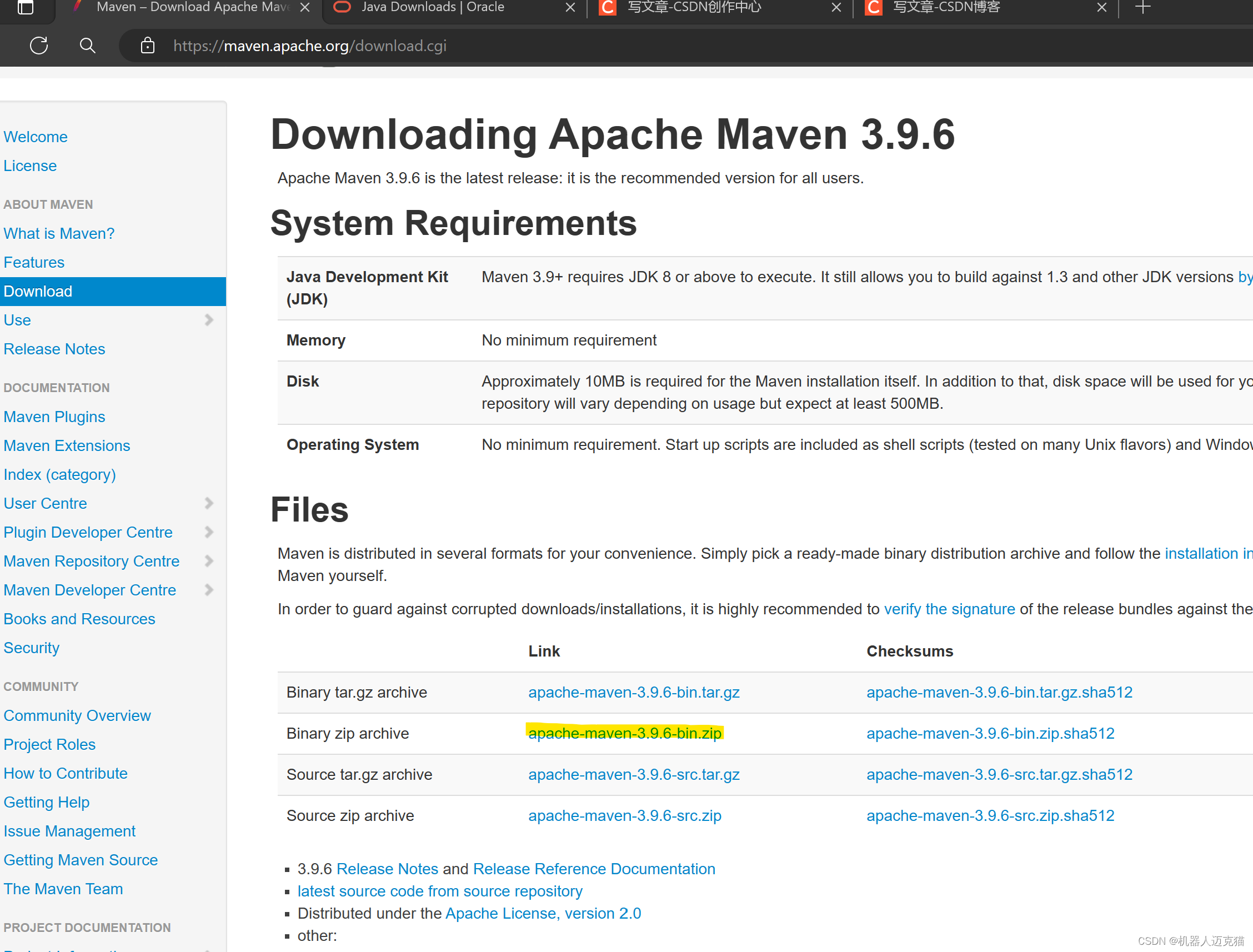Open How to Contribute link
The image size is (1253, 952).
pyautogui.click(x=65, y=774)
